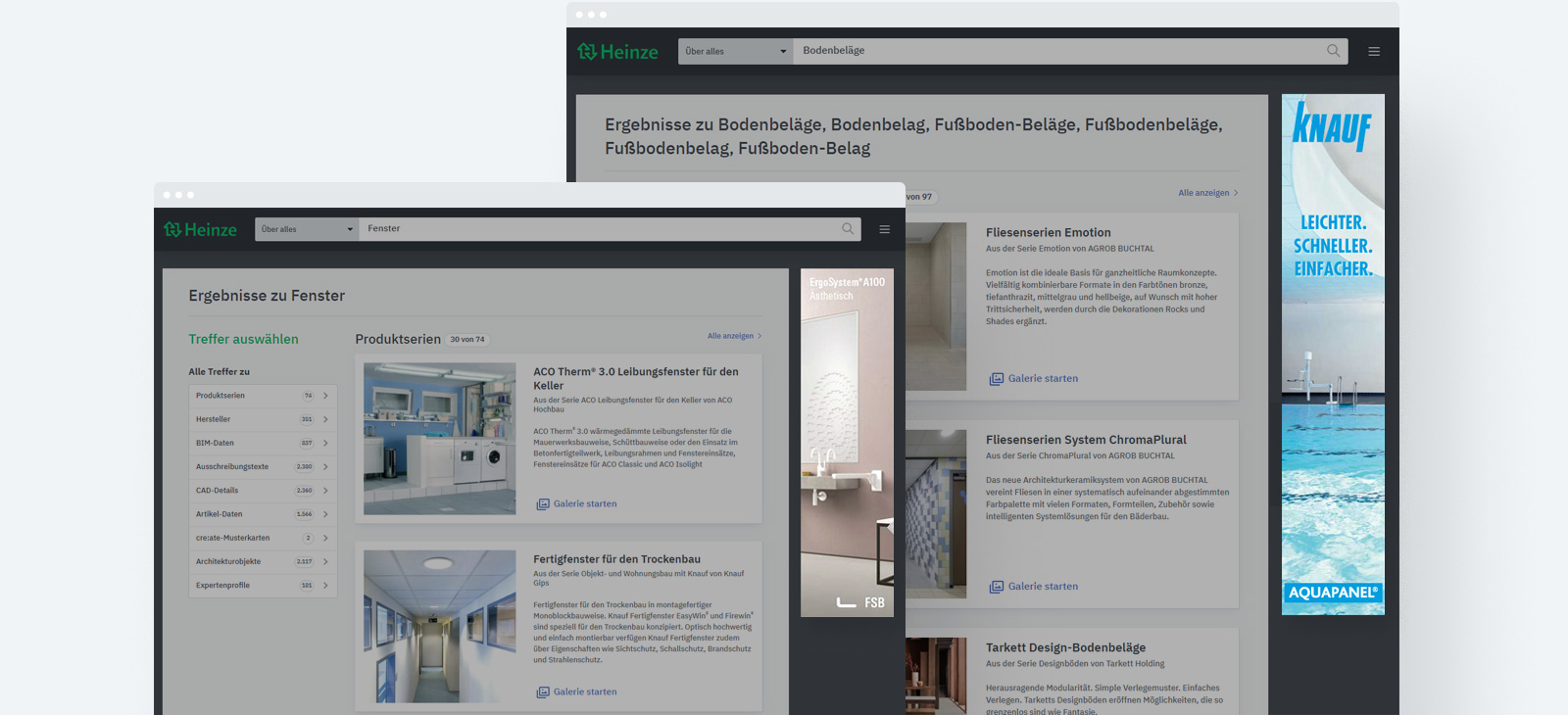The width and height of the screenshot is (1568, 715).
Task: Click the Produktserien count badge '74'
Action: (308, 396)
